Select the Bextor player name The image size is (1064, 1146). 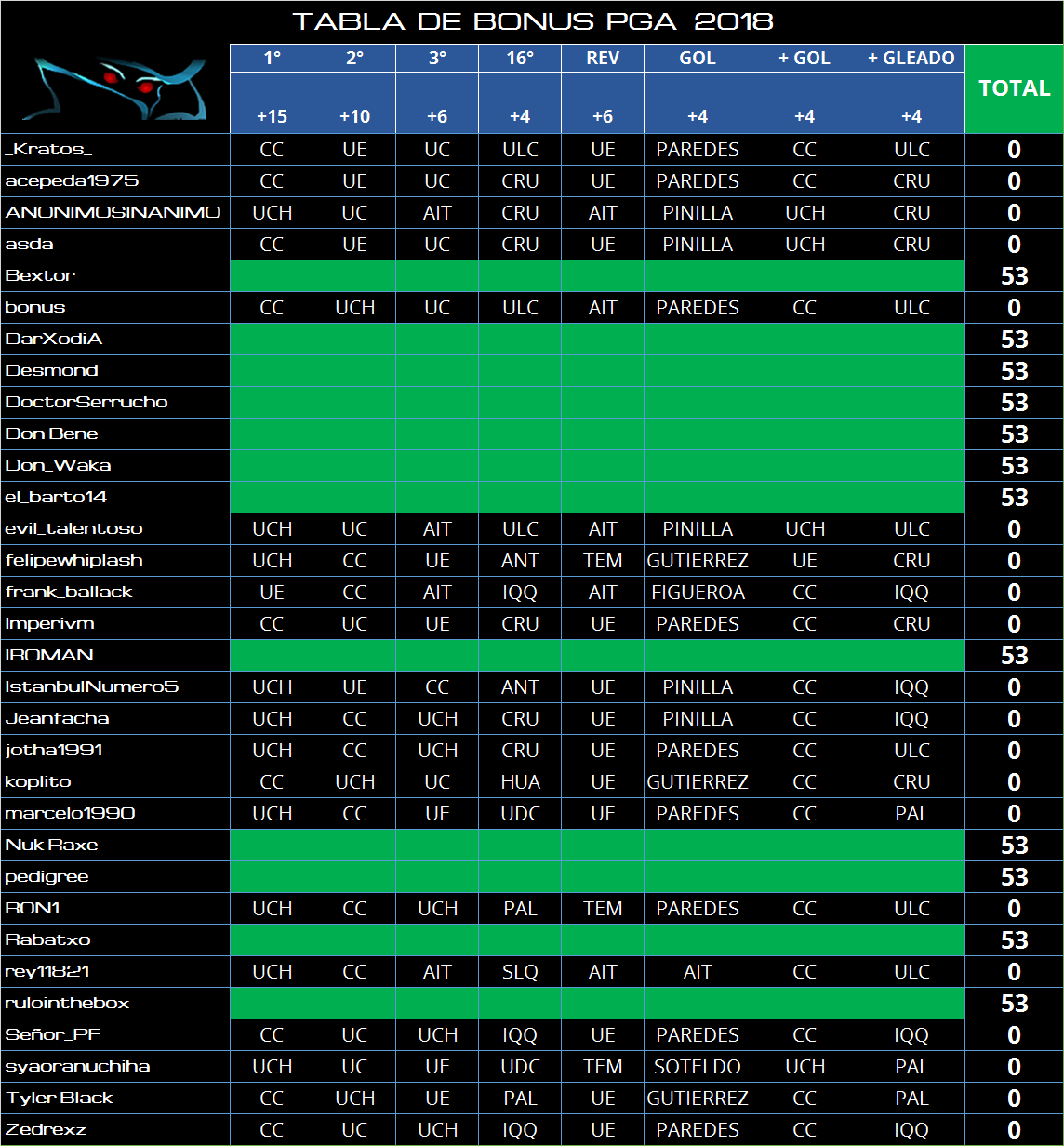40,275
